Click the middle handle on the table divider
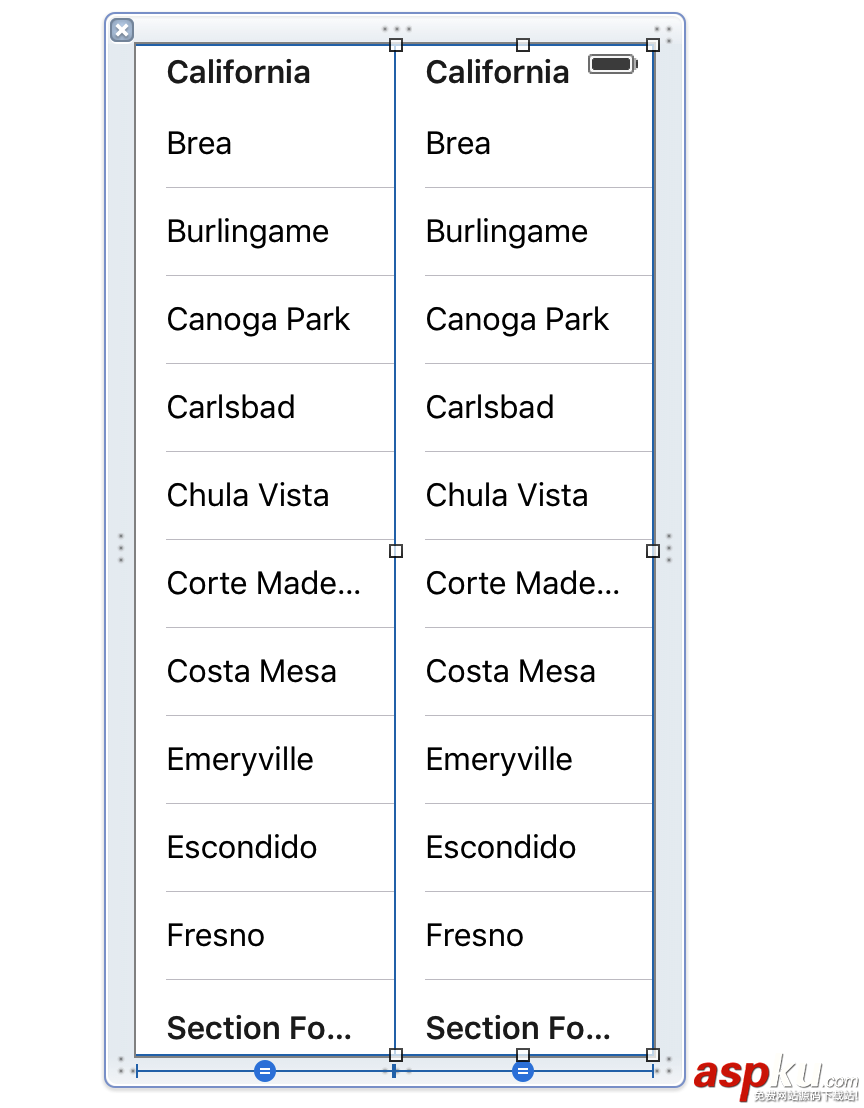Viewport: 864px width, 1108px height. click(396, 551)
